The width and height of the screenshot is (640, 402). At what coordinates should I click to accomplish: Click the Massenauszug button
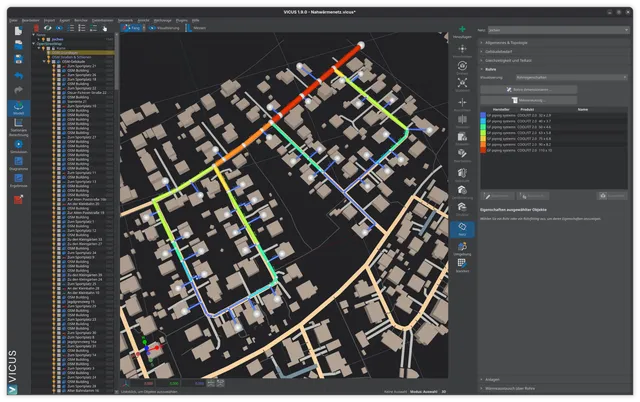pos(529,100)
